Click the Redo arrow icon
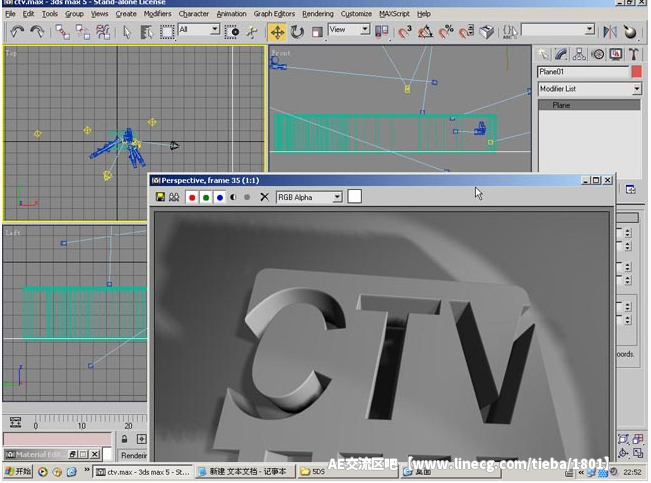Image resolution: width=651 pixels, height=483 pixels. 37,32
